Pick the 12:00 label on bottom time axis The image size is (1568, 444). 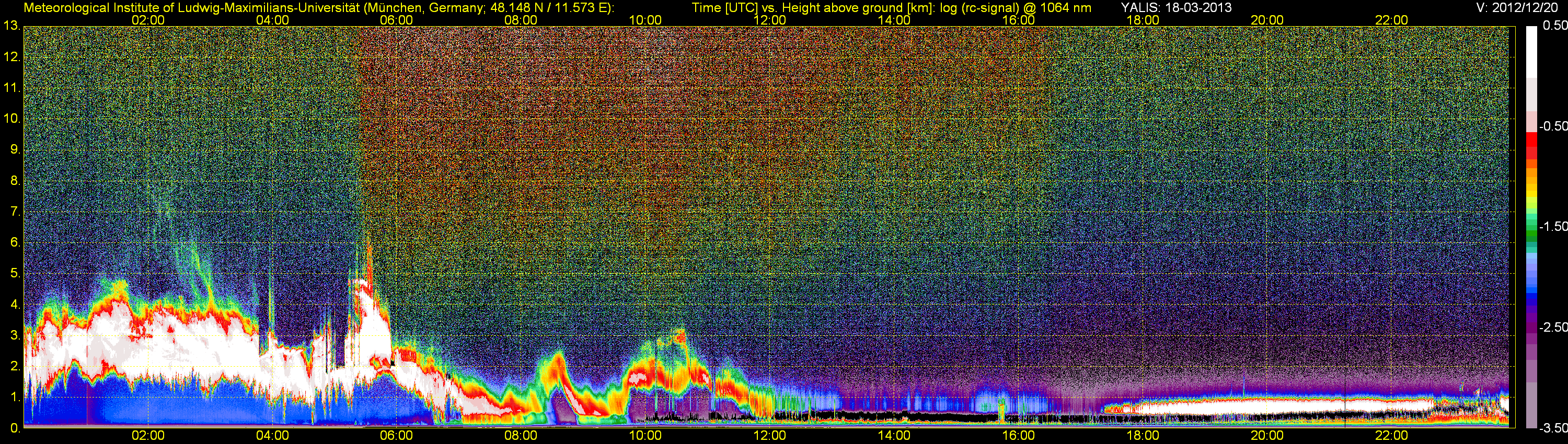769,436
